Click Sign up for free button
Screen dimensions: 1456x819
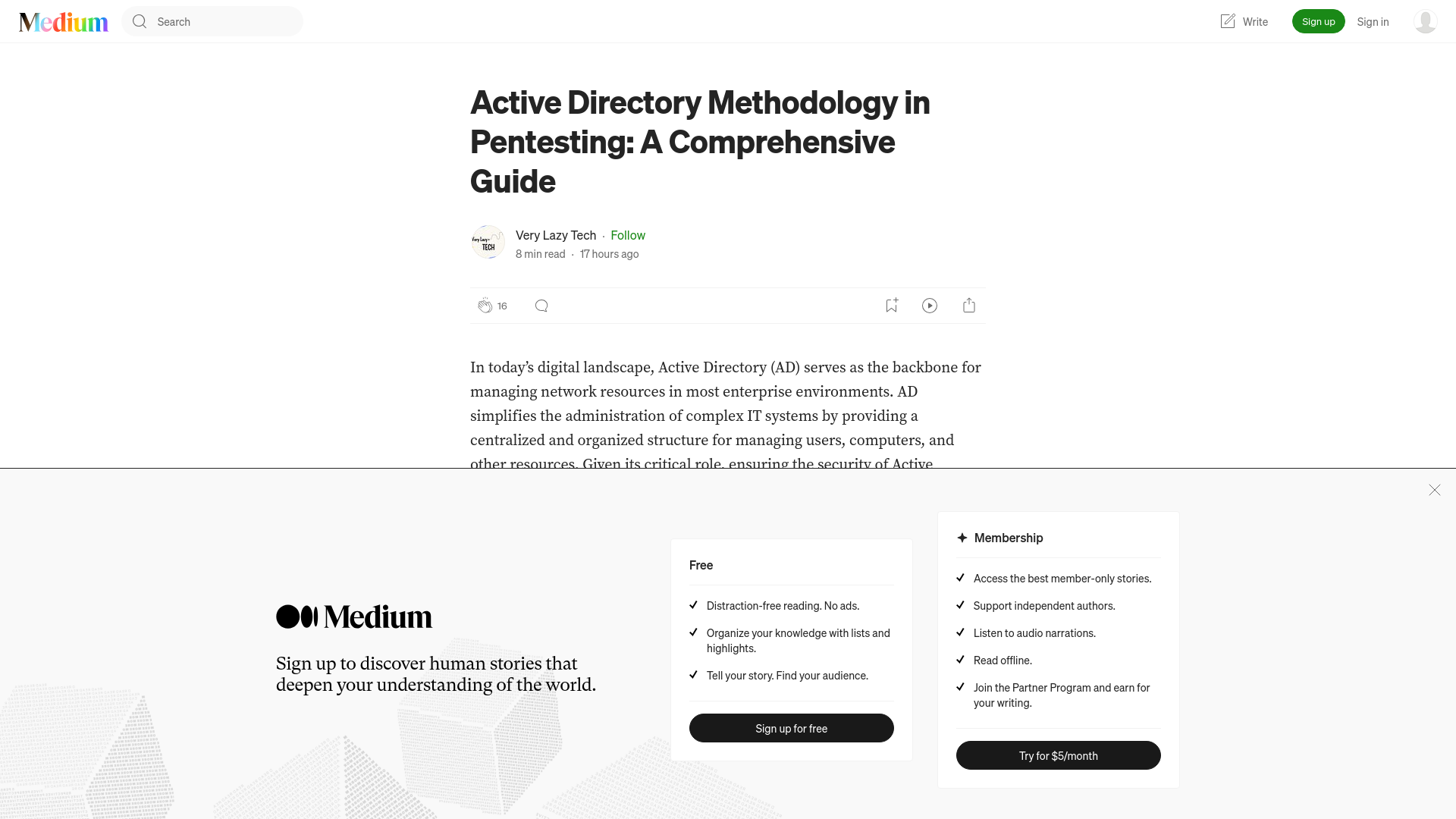click(x=791, y=728)
